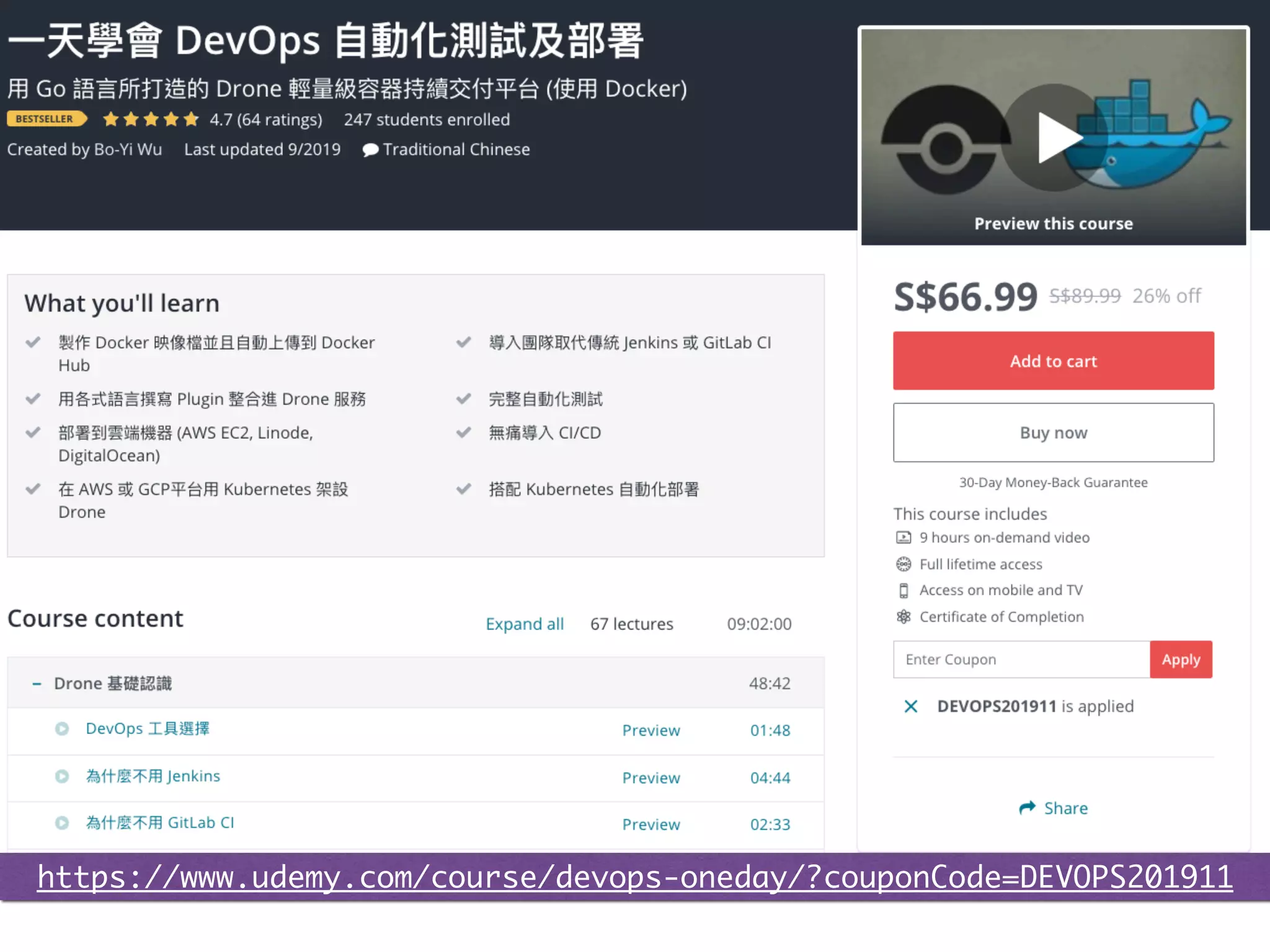The height and width of the screenshot is (952, 1270).
Task: Click the Add to cart button
Action: (x=1054, y=361)
